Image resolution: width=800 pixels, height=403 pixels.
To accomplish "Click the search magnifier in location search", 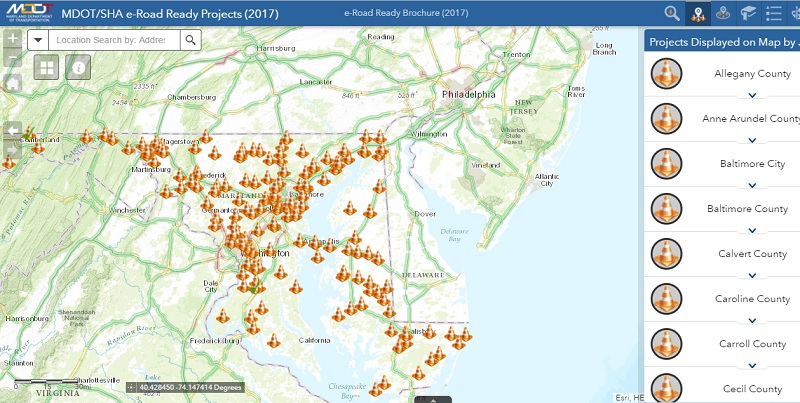I will tap(190, 39).
